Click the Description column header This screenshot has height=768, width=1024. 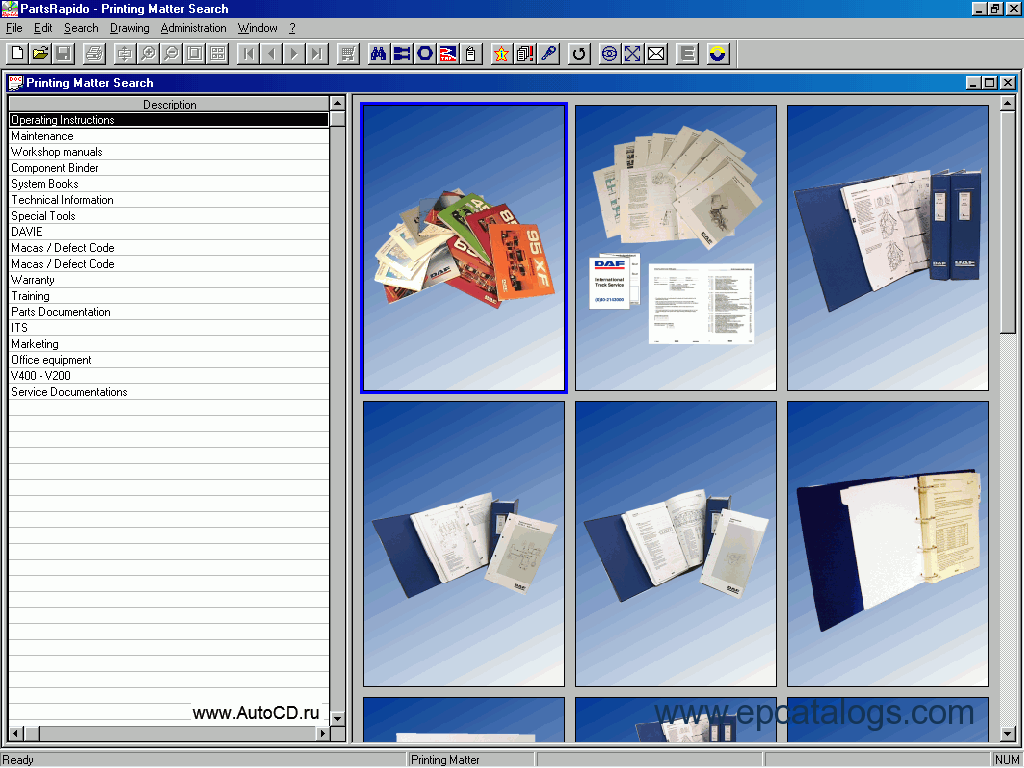[169, 104]
